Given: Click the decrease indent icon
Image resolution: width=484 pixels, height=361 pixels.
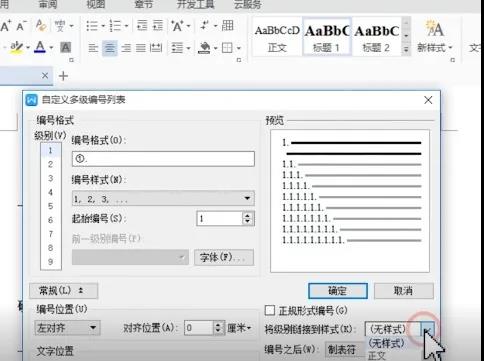Looking at the screenshot, I should click(142, 25).
